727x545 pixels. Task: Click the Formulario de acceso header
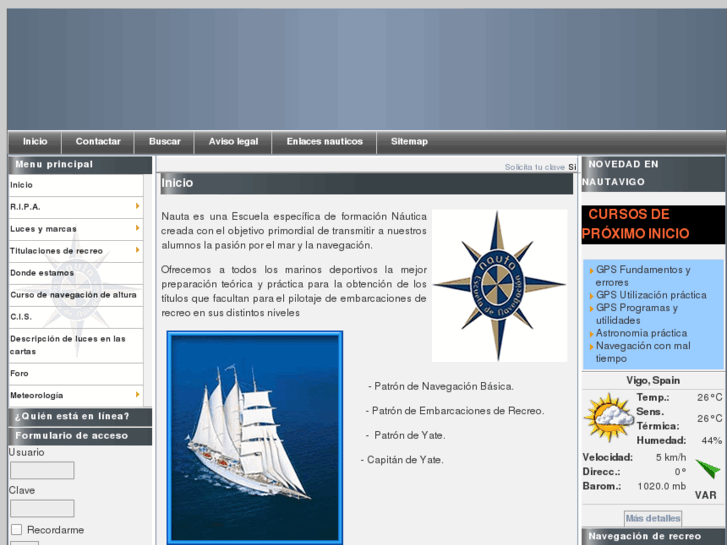80,436
